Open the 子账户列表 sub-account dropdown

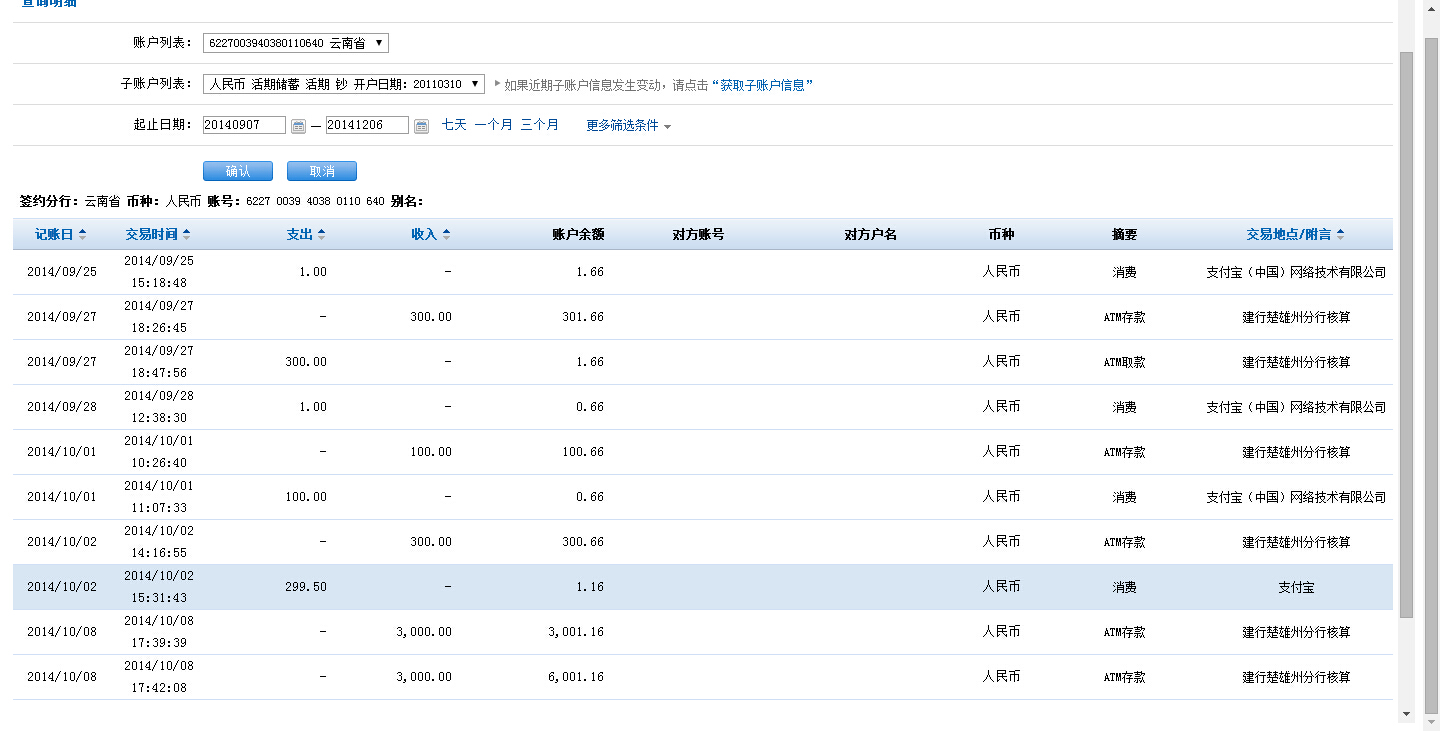click(x=343, y=85)
